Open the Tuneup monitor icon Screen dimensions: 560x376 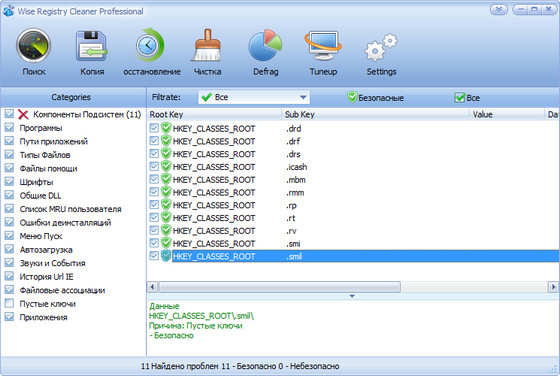323,46
